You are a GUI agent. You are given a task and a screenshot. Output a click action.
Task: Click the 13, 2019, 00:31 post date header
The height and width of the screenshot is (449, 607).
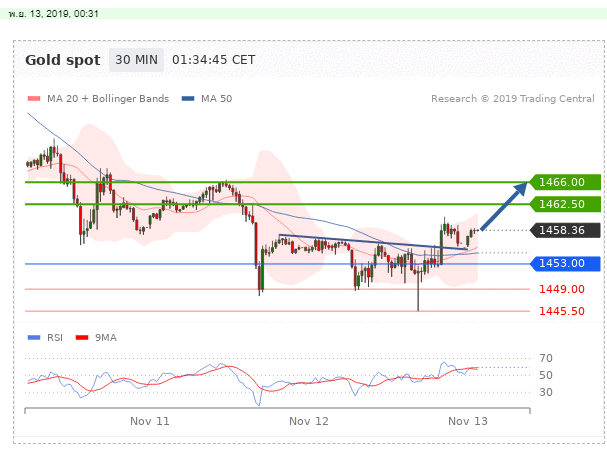53,14
